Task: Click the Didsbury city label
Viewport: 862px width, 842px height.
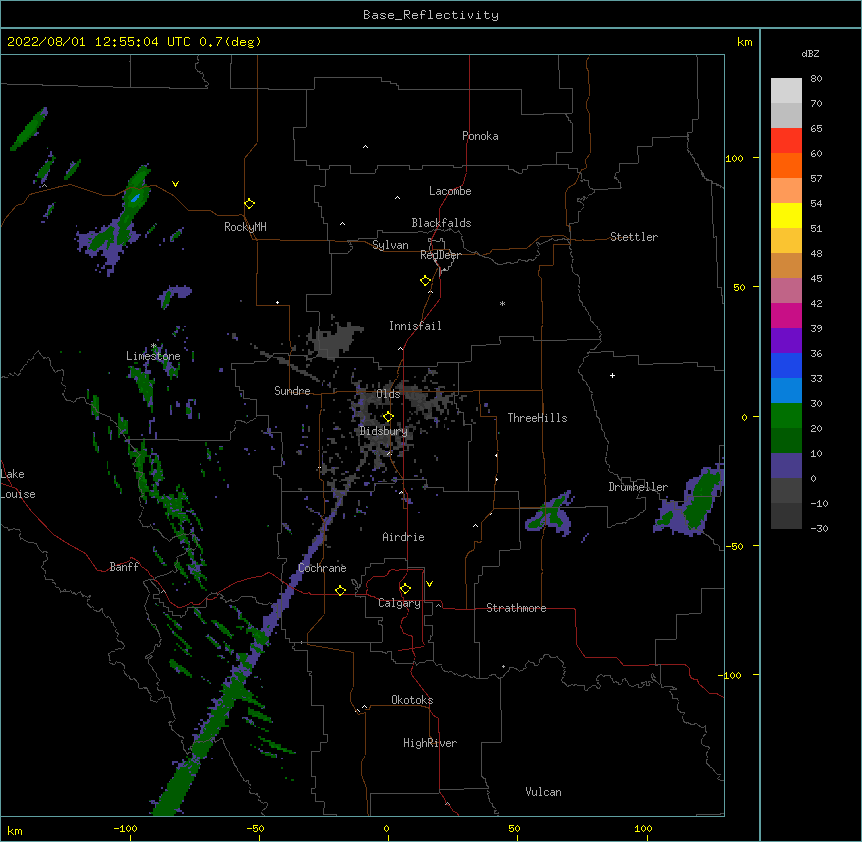Action: pyautogui.click(x=383, y=431)
